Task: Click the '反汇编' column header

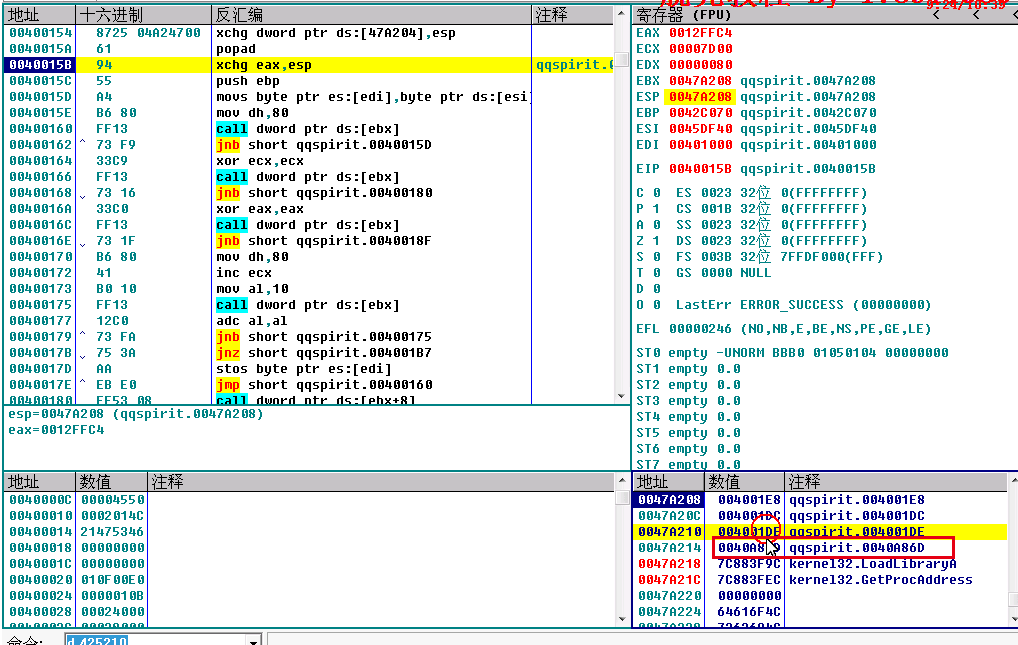Action: click(x=371, y=14)
